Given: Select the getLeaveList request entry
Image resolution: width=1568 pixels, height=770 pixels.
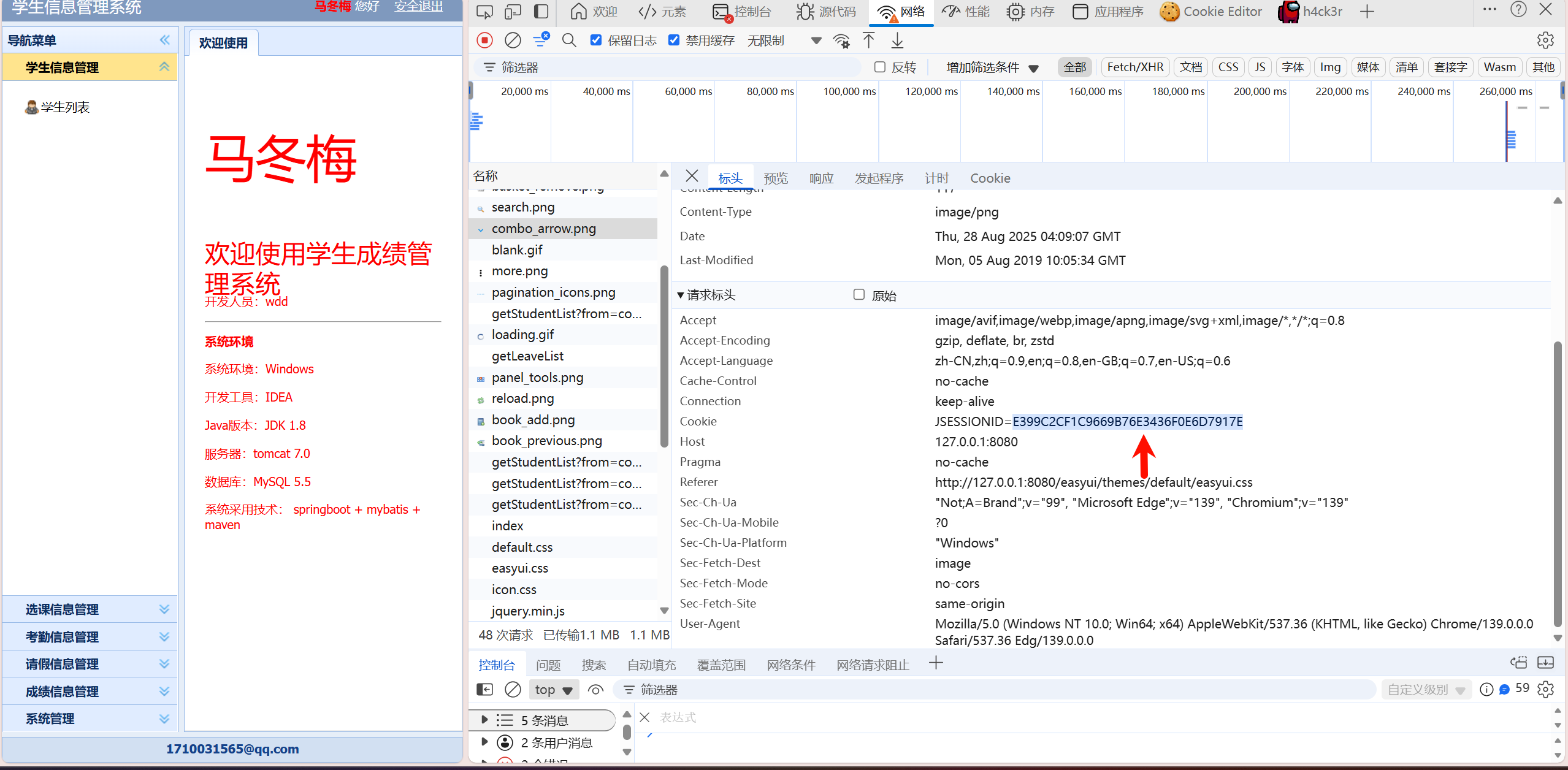Looking at the screenshot, I should coord(527,356).
